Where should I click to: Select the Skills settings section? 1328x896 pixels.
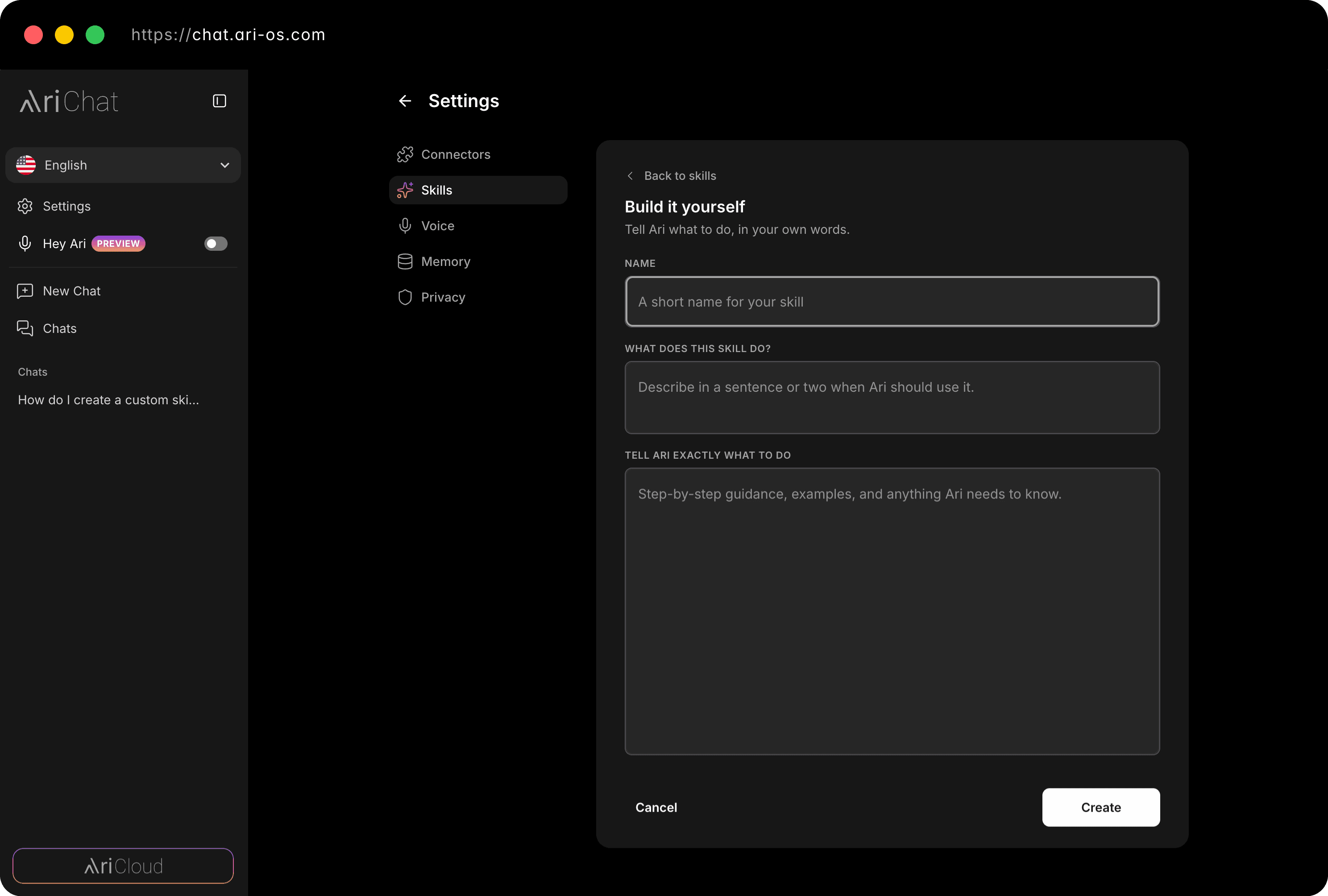[x=478, y=190]
